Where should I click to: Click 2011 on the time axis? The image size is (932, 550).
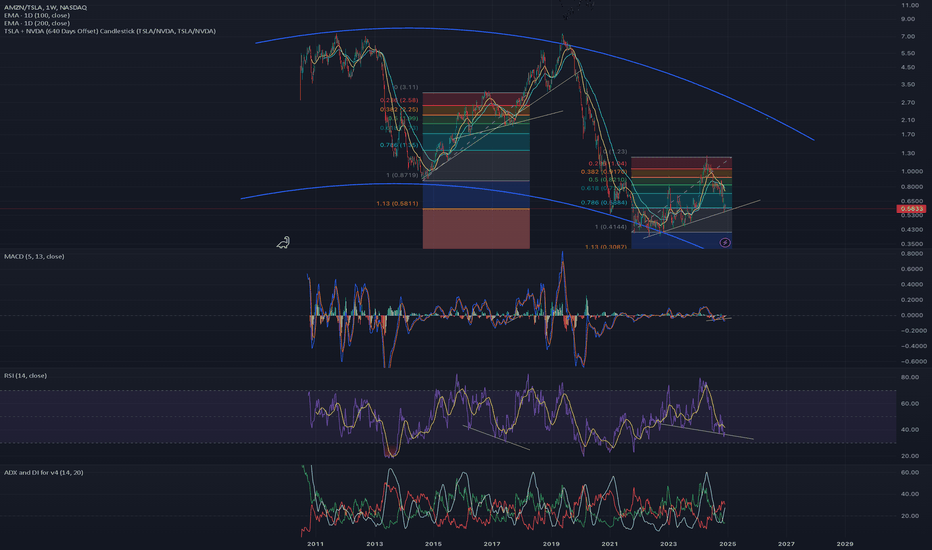[315, 543]
